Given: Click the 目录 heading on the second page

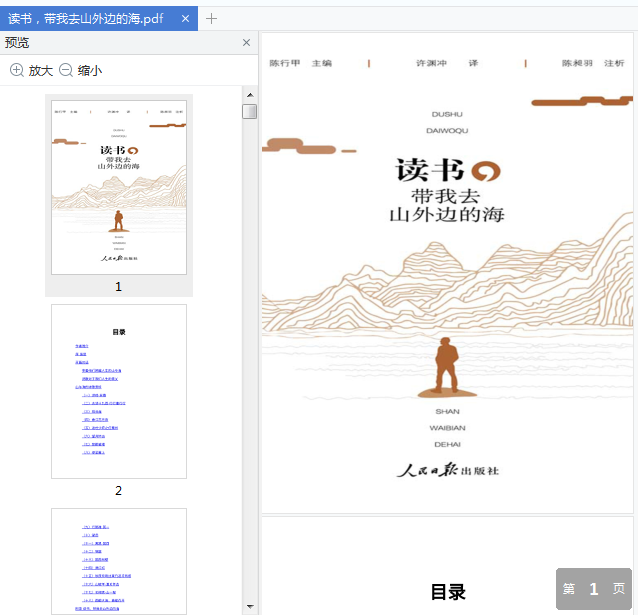Looking at the screenshot, I should tap(448, 592).
